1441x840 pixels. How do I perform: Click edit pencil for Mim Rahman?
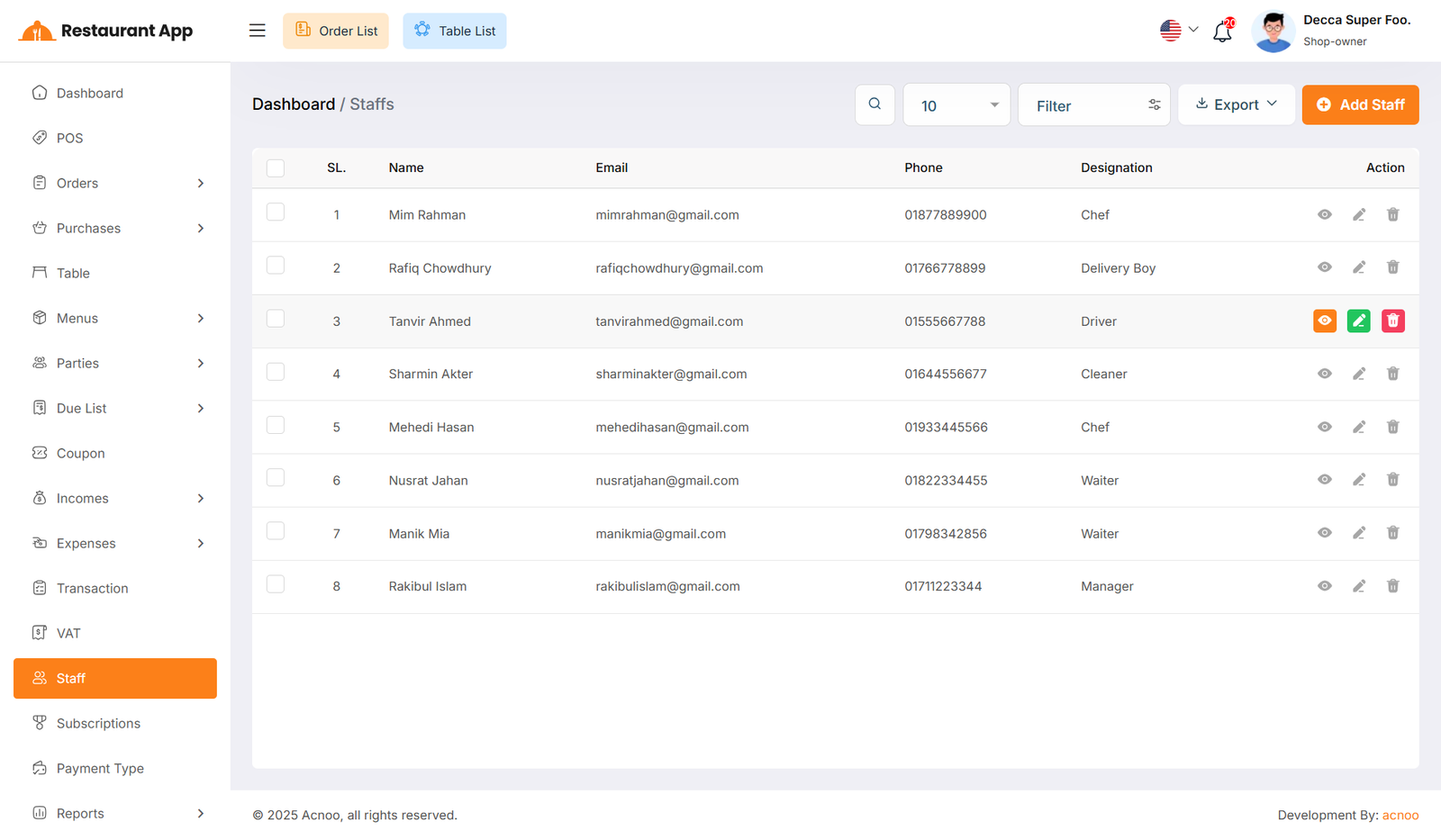tap(1358, 214)
